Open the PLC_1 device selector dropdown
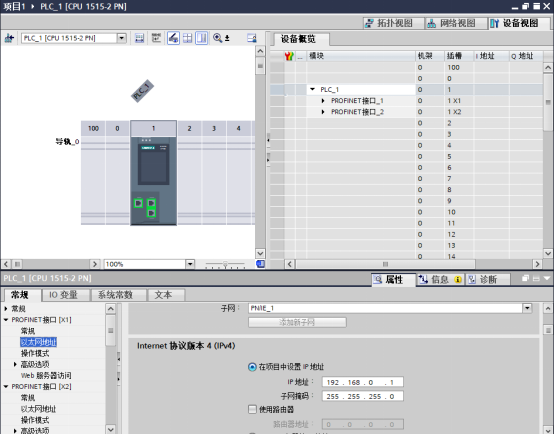554x435 pixels. tap(122, 38)
